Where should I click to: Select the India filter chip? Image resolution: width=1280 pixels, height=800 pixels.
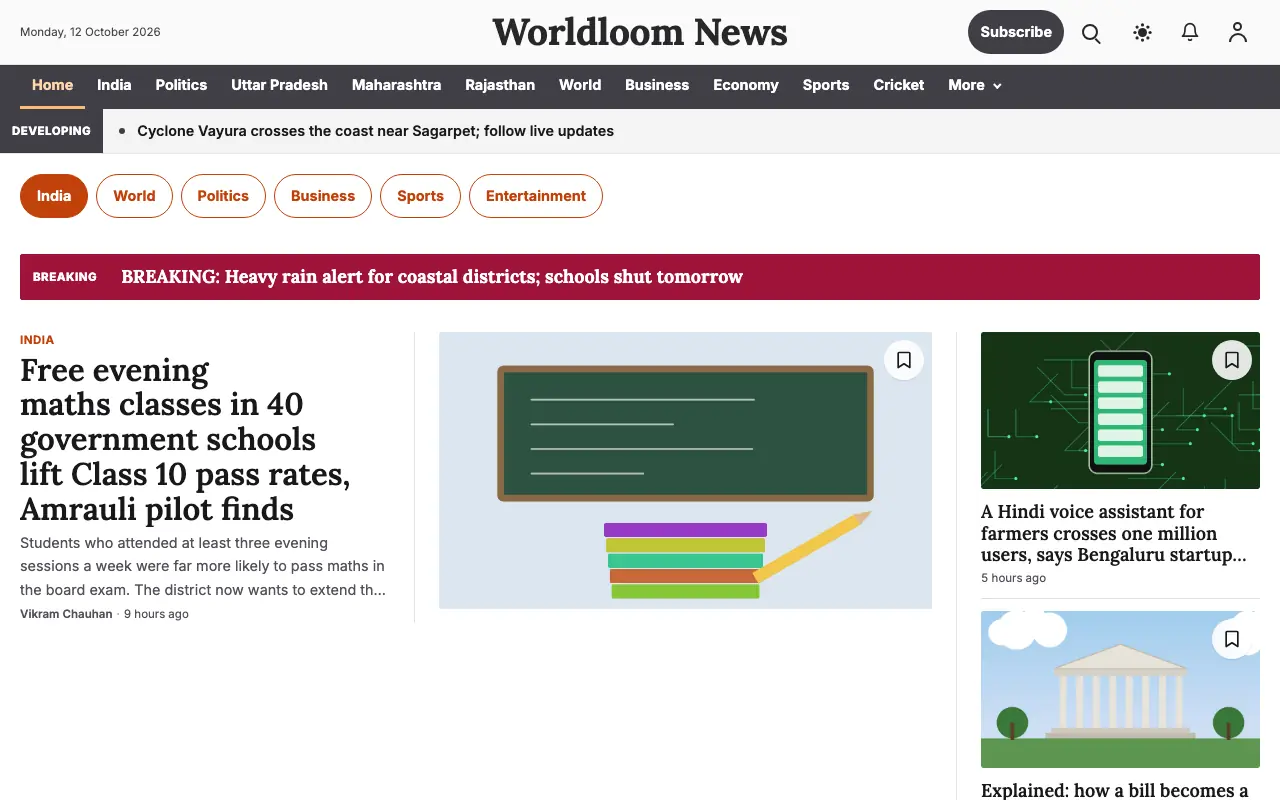54,196
